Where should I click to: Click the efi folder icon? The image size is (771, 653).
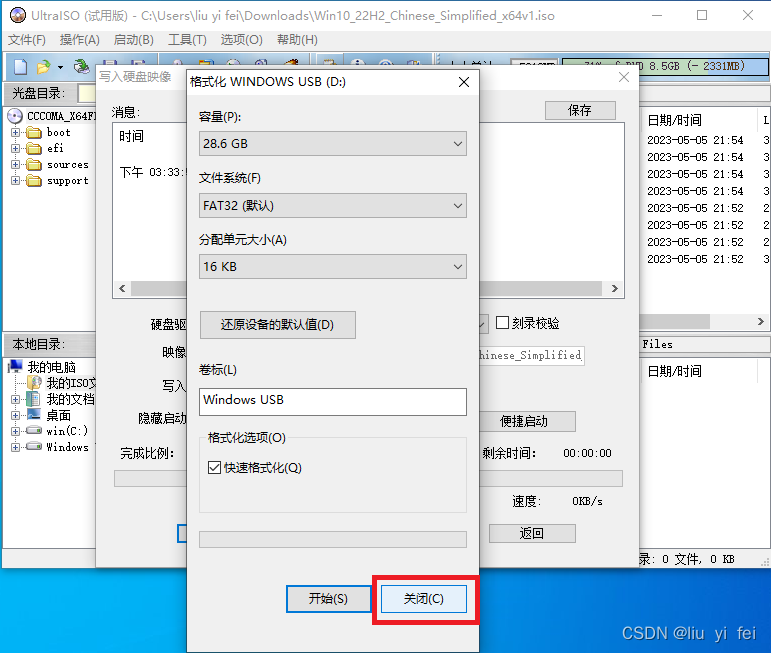(33, 148)
